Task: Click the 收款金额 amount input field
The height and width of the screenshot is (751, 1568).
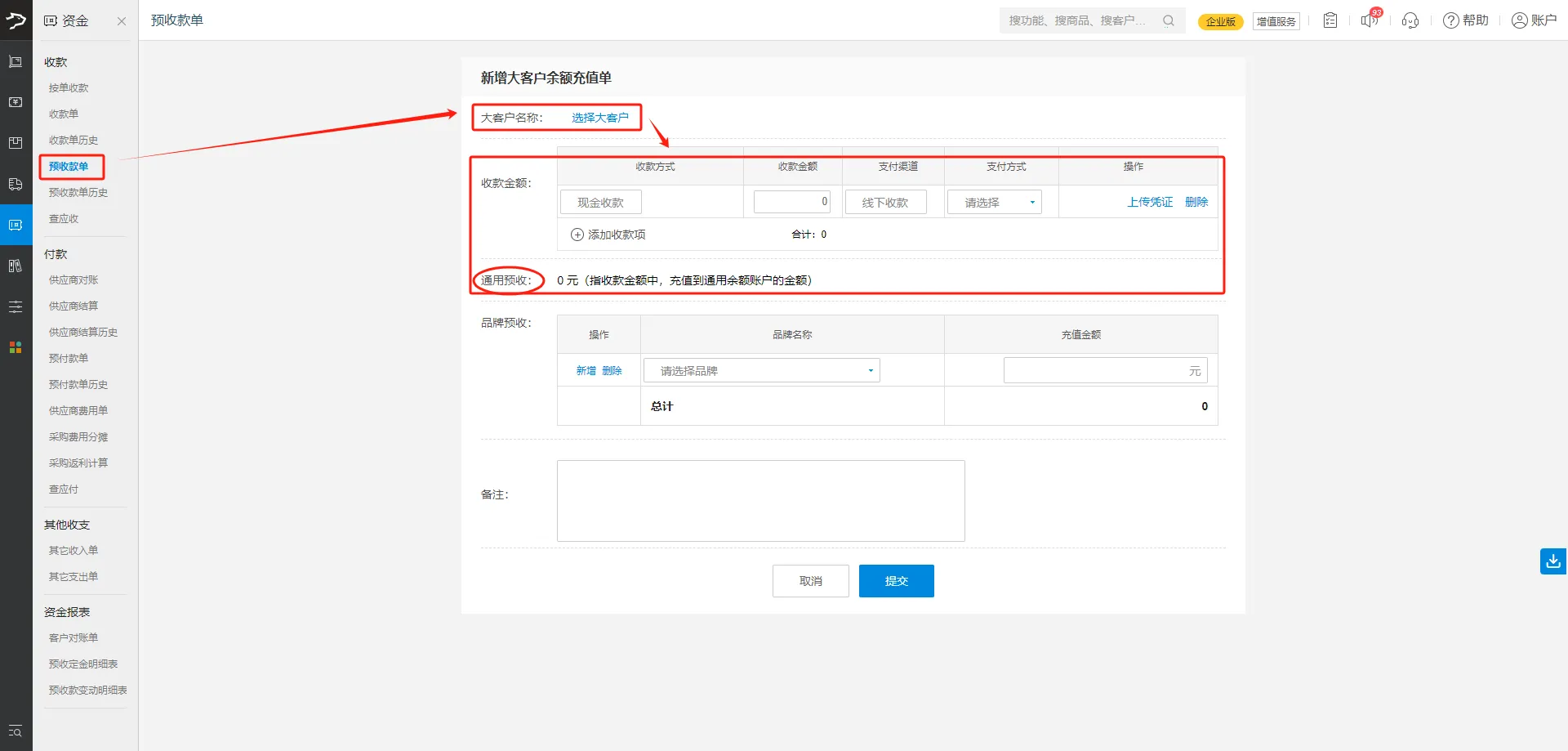Action: pos(791,201)
